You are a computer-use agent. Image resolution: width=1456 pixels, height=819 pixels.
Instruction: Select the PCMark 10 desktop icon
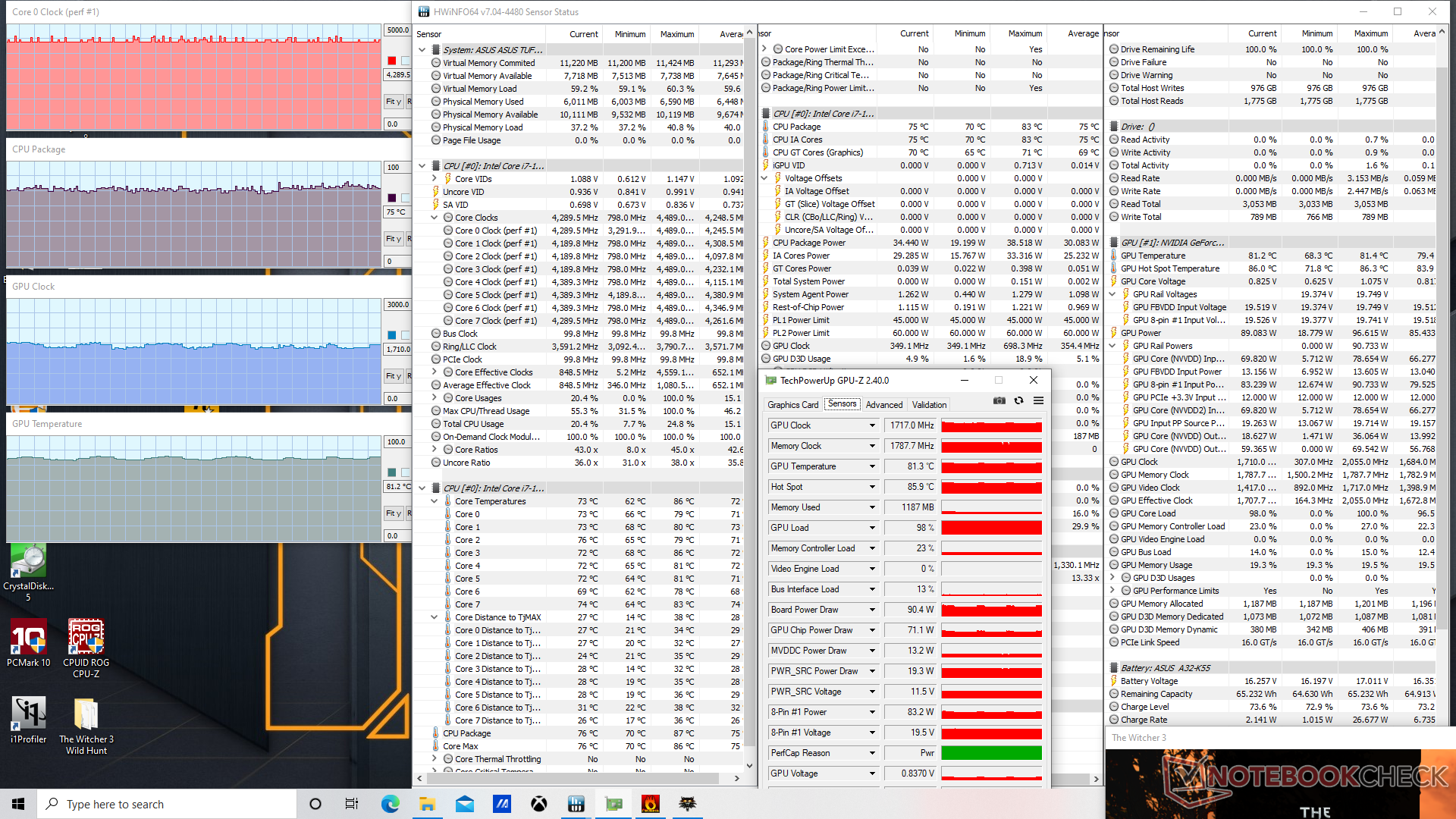[28, 643]
